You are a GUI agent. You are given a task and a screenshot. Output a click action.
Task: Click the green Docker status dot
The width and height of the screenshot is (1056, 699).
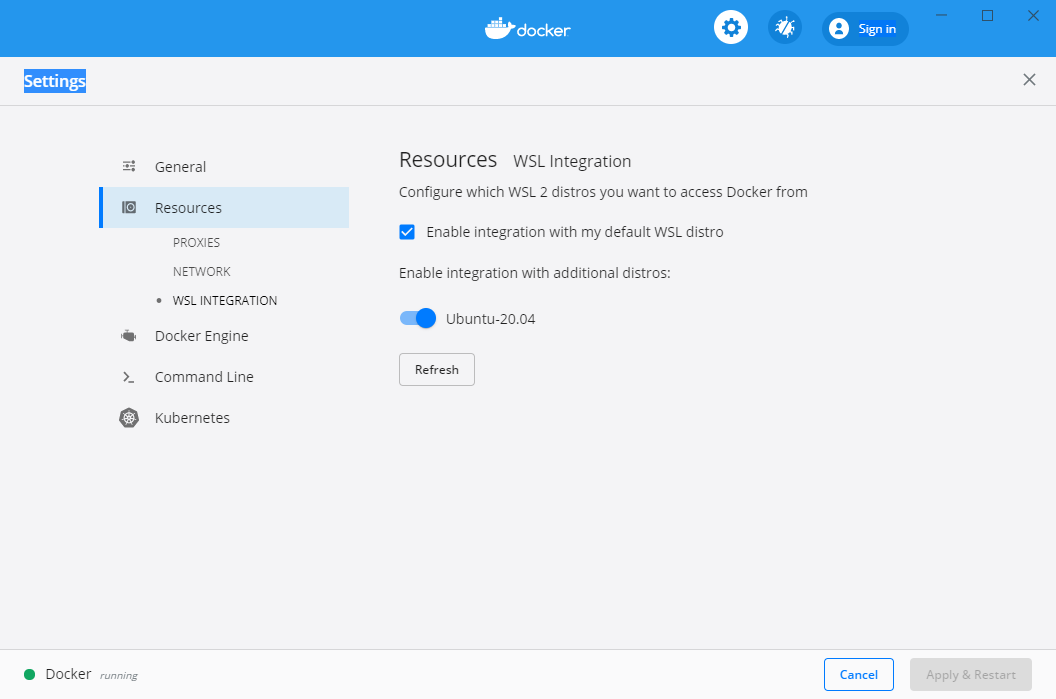pyautogui.click(x=30, y=674)
